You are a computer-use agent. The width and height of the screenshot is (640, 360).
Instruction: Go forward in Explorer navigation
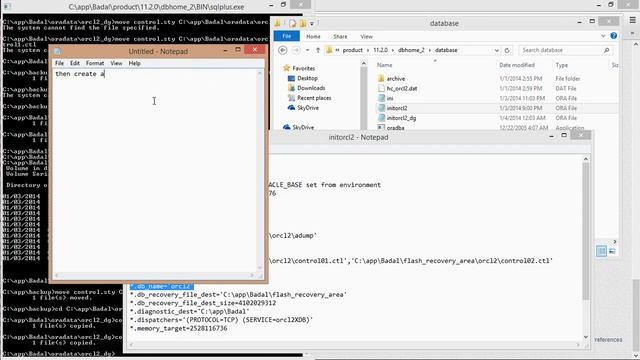point(296,50)
